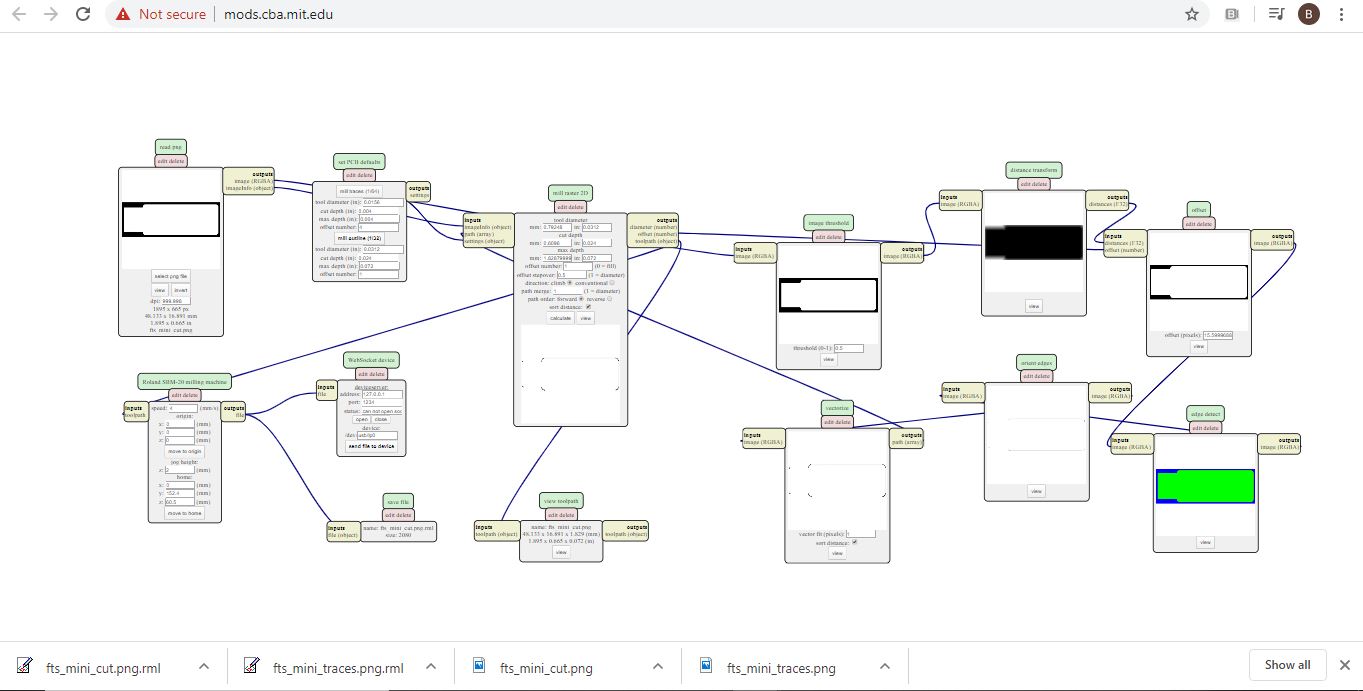This screenshot has width=1363, height=691.
Task: Click send file to device button
Action: tap(371, 446)
